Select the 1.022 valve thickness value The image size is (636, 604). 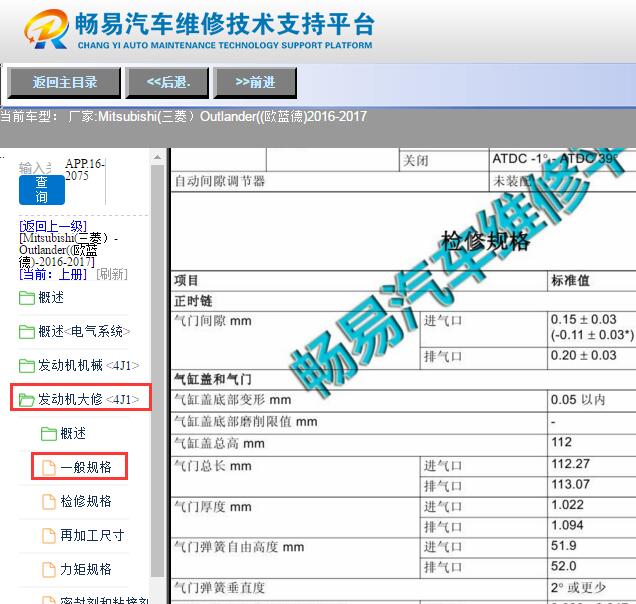(x=567, y=505)
